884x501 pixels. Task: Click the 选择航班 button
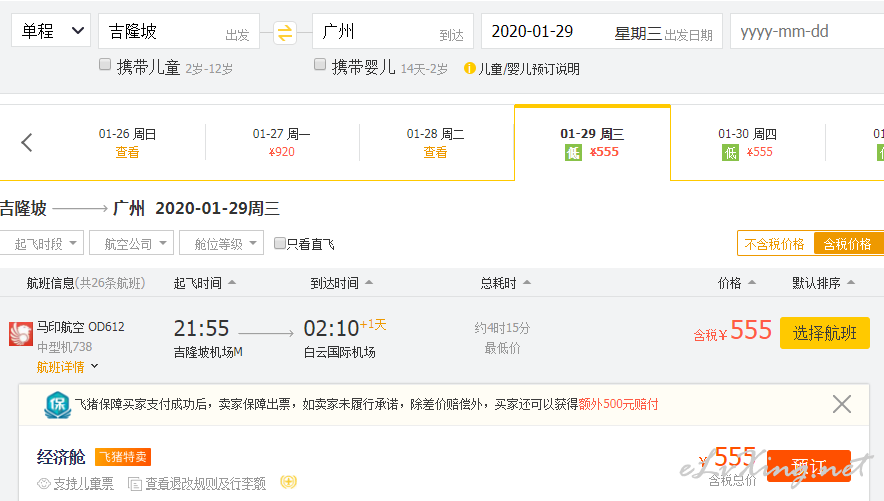point(825,333)
